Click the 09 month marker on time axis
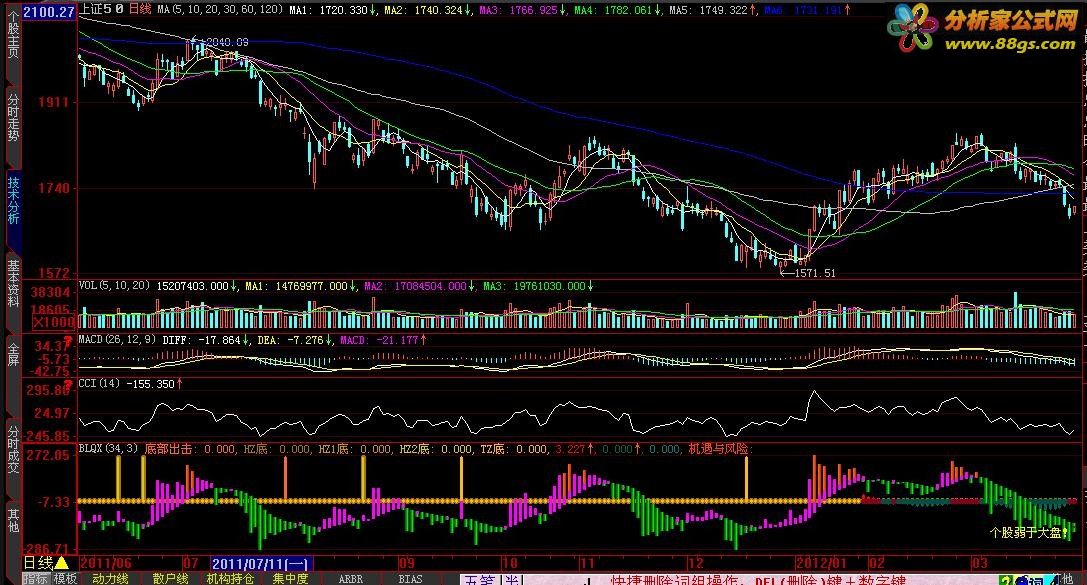Screen dimensions: 1087x585 pyautogui.click(x=406, y=563)
